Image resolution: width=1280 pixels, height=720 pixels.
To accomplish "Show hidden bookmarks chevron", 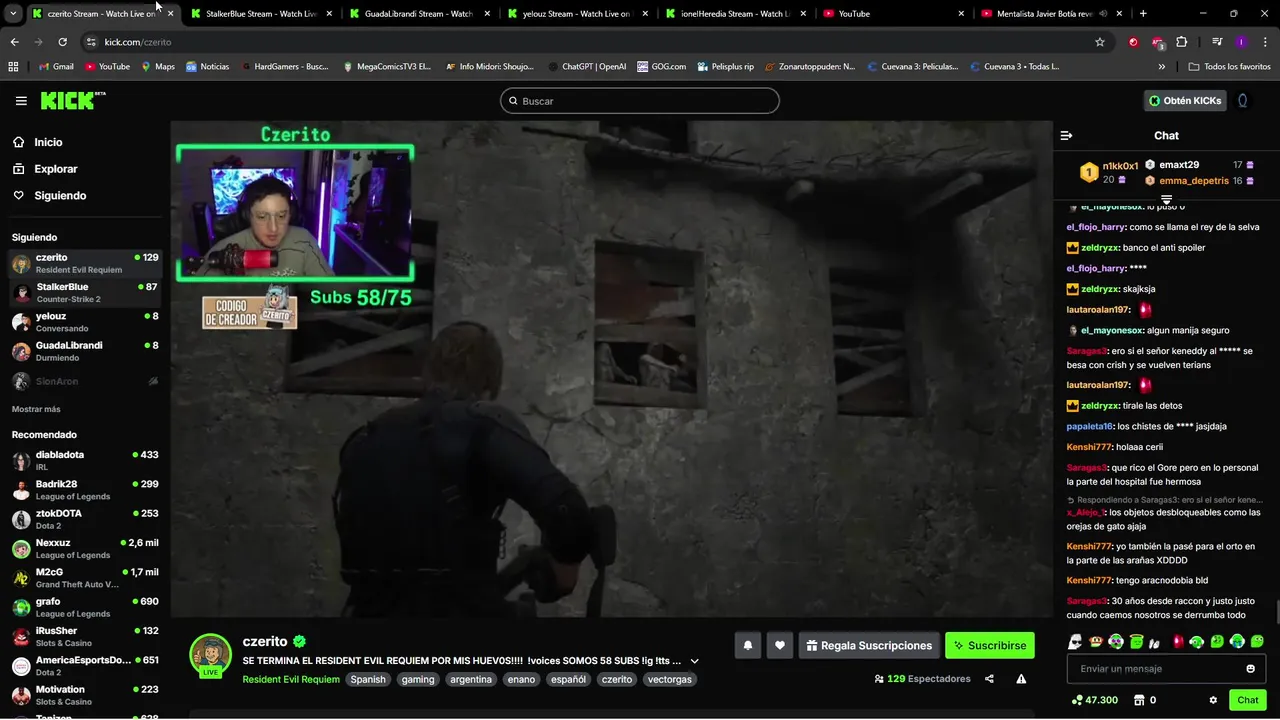I will tap(1161, 67).
